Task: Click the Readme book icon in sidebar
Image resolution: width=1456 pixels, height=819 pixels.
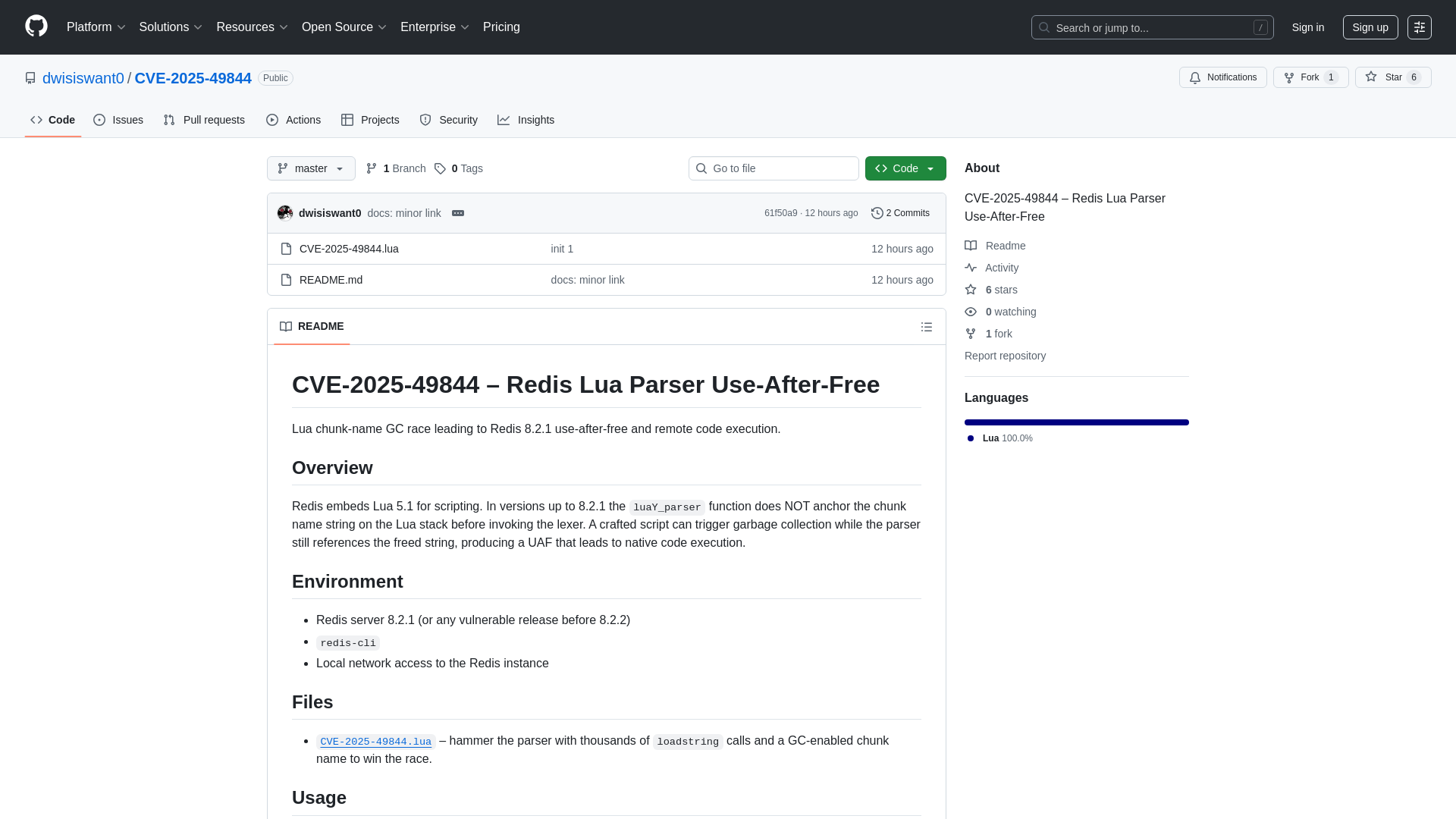Action: coord(971,245)
